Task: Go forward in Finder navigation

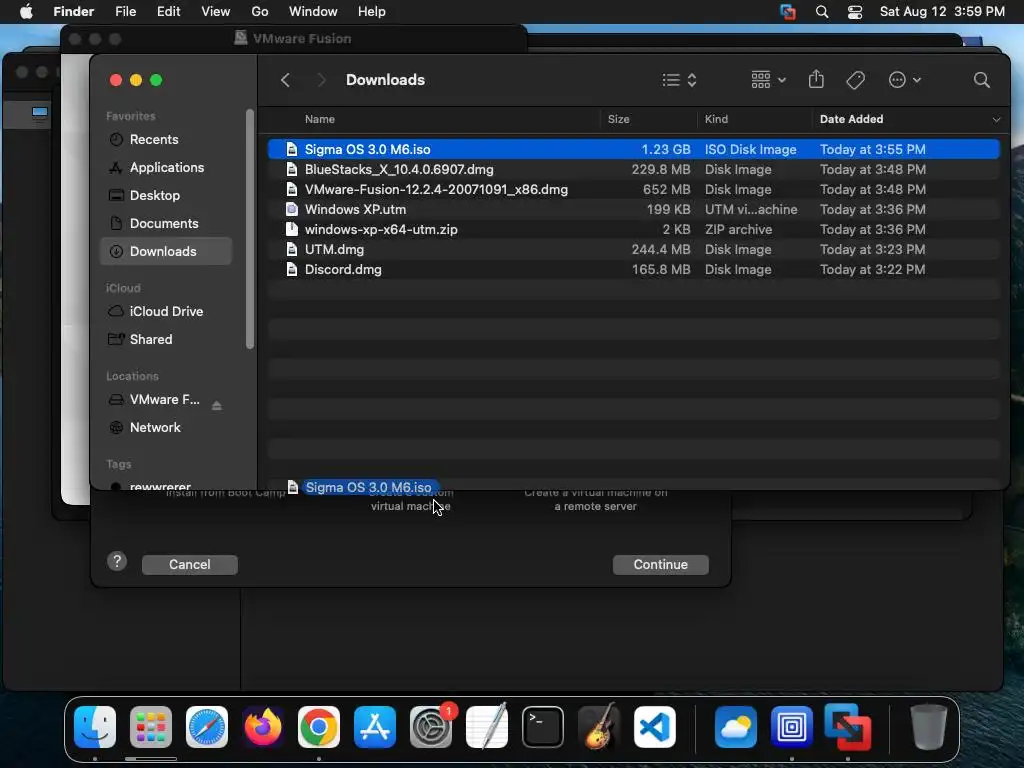Action: pyautogui.click(x=321, y=80)
